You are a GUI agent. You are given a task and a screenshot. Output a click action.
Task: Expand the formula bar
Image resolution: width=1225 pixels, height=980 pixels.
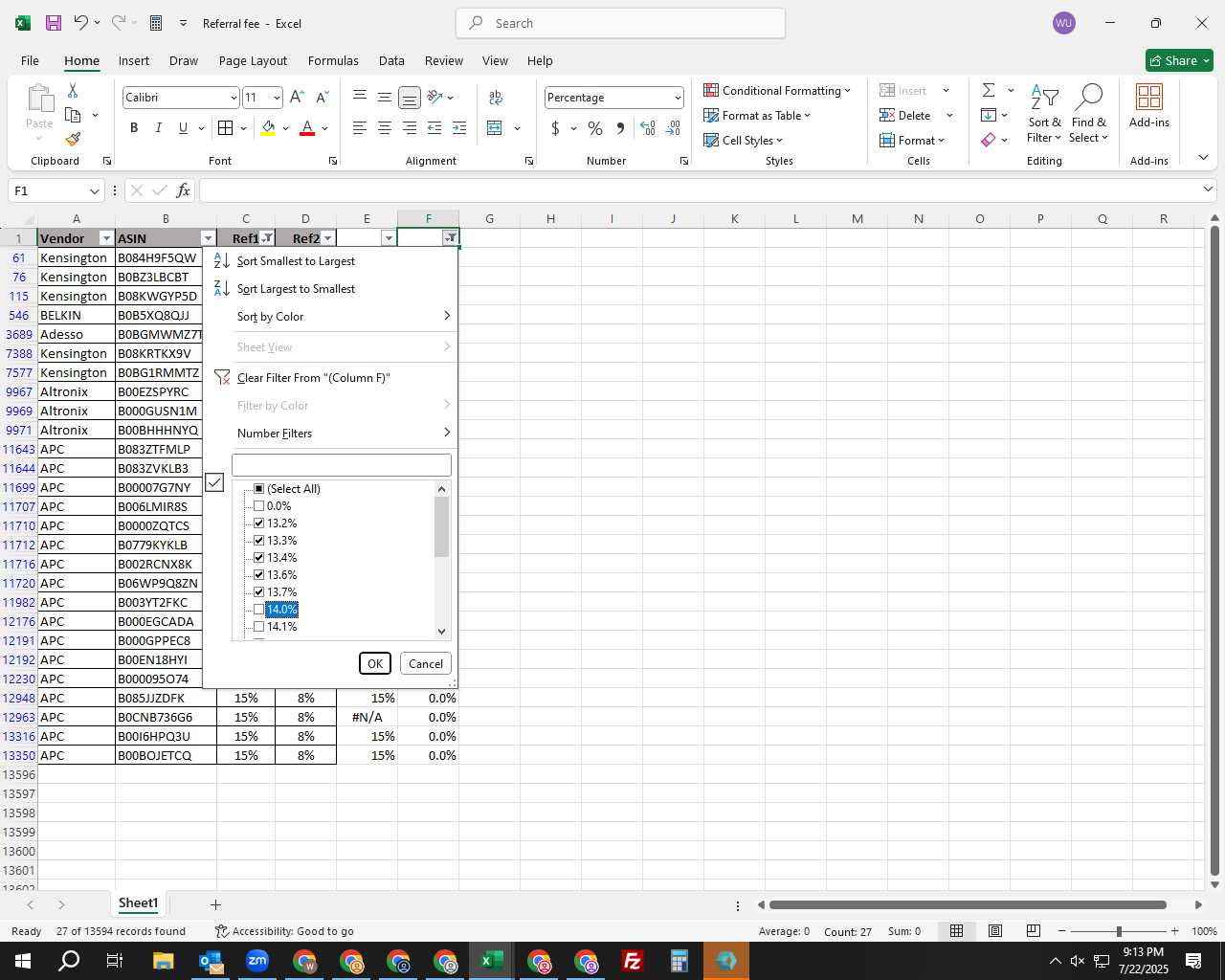1208,189
